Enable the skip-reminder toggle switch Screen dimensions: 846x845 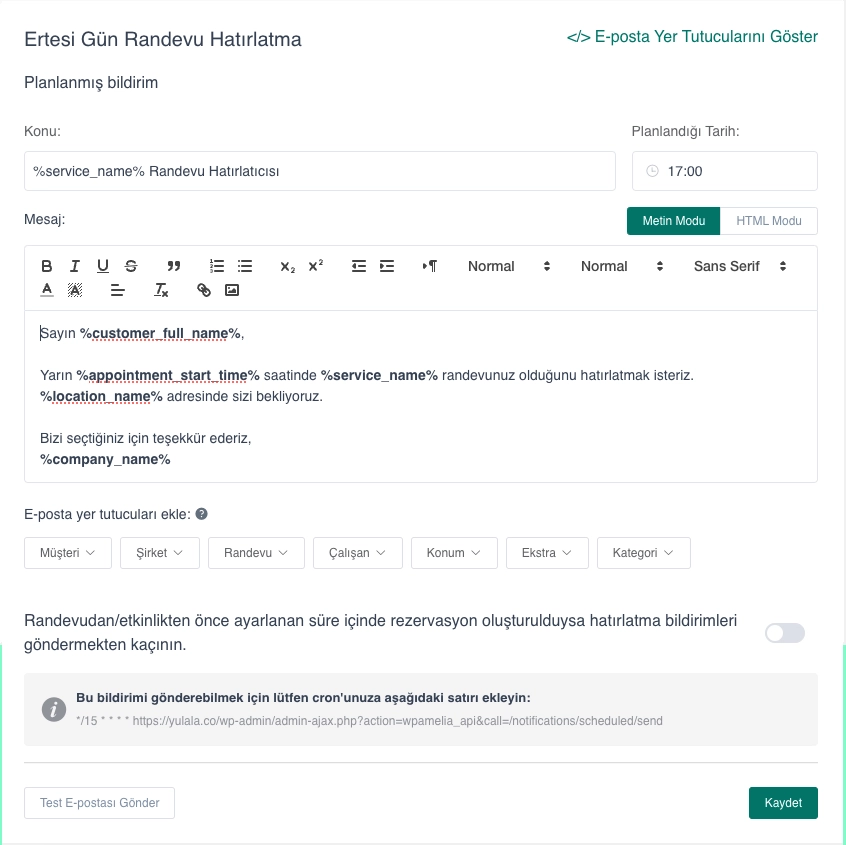pos(784,633)
